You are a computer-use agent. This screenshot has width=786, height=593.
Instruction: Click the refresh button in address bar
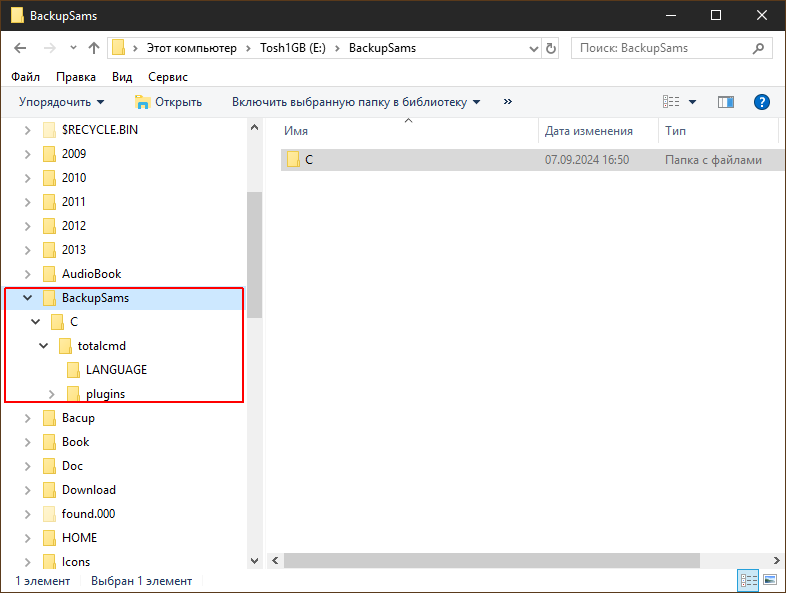tap(550, 48)
